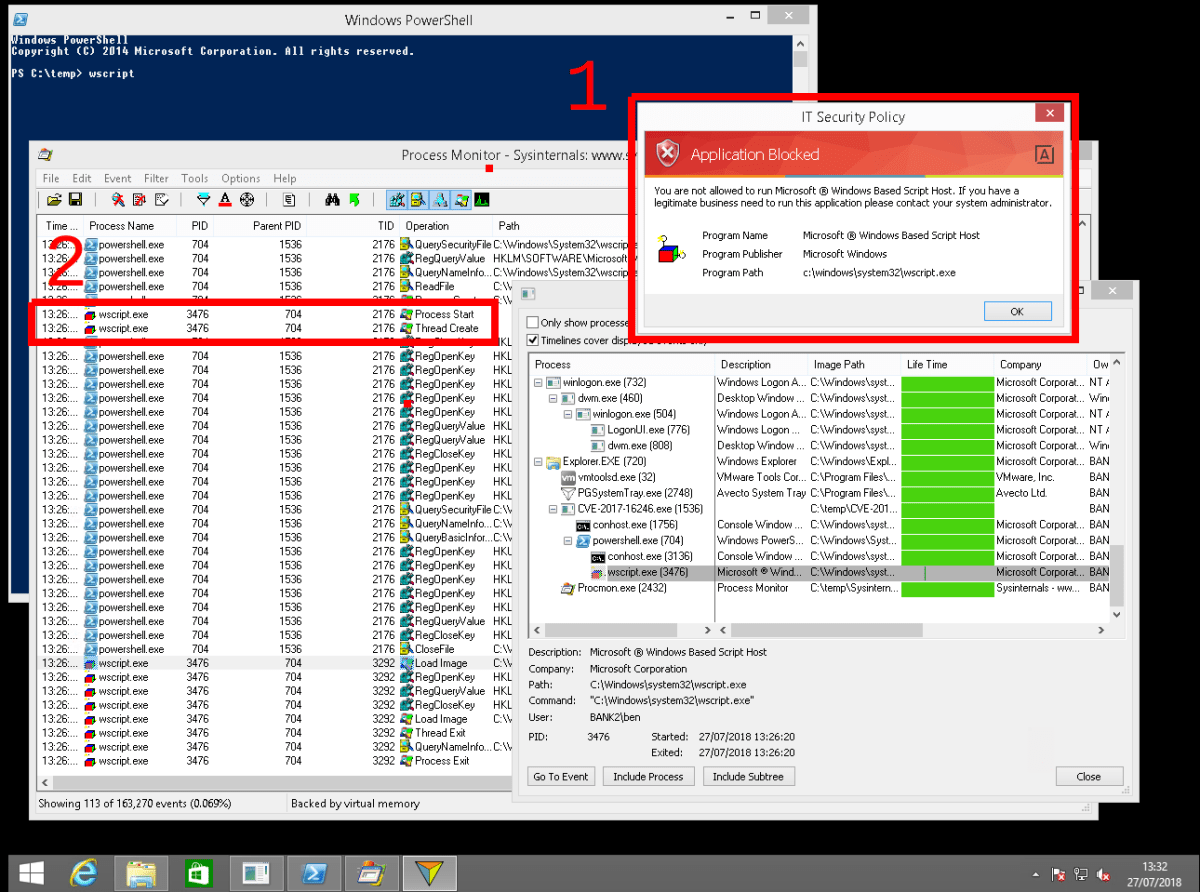Open Internet Explorer from the taskbar

[85, 872]
